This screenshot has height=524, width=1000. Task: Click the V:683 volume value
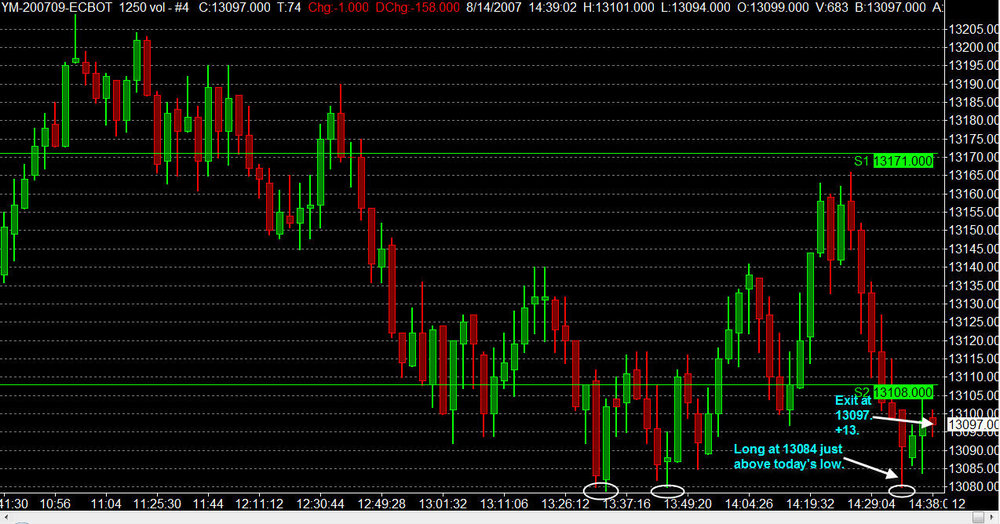(833, 8)
